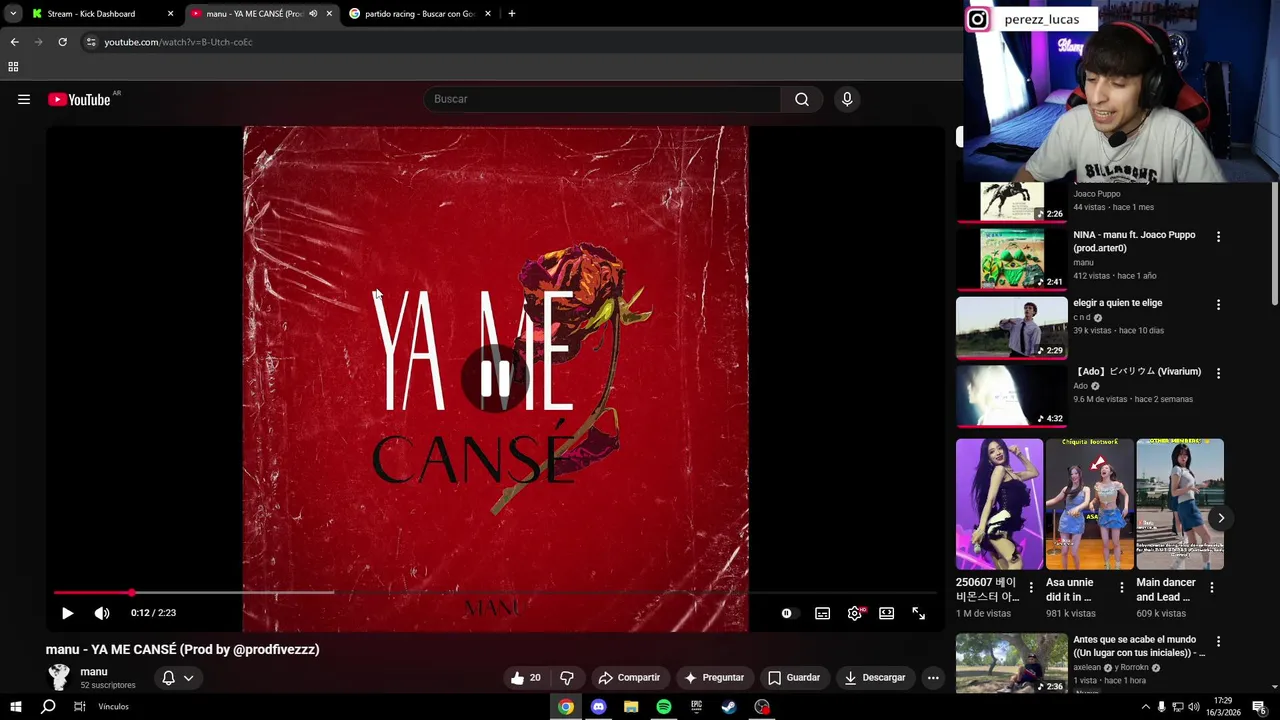Image resolution: width=1280 pixels, height=720 pixels.
Task: Mute the video volume
Action: coord(102,613)
